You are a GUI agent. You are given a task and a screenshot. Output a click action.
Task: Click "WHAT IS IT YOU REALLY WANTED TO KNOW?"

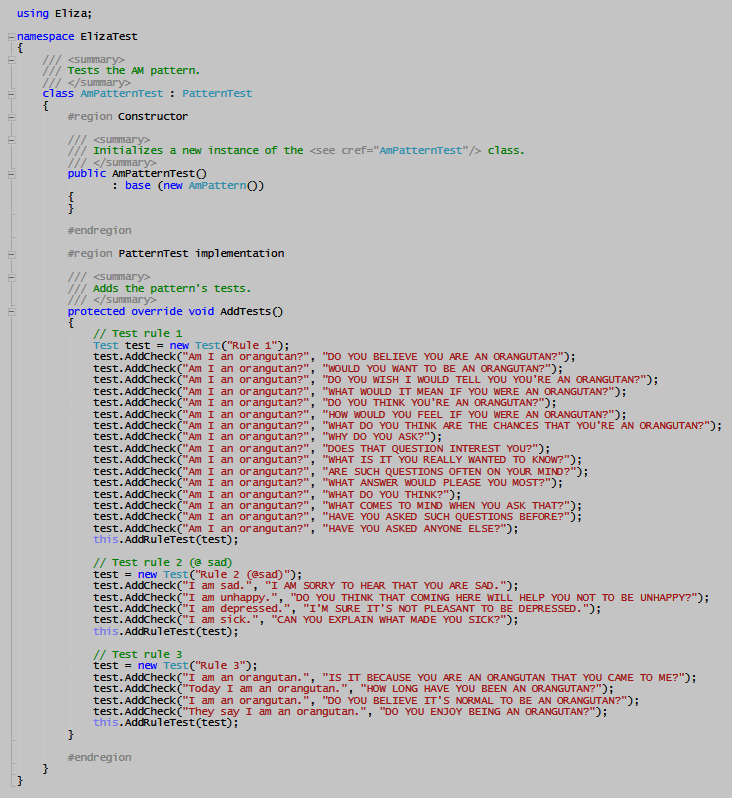[x=448, y=460]
